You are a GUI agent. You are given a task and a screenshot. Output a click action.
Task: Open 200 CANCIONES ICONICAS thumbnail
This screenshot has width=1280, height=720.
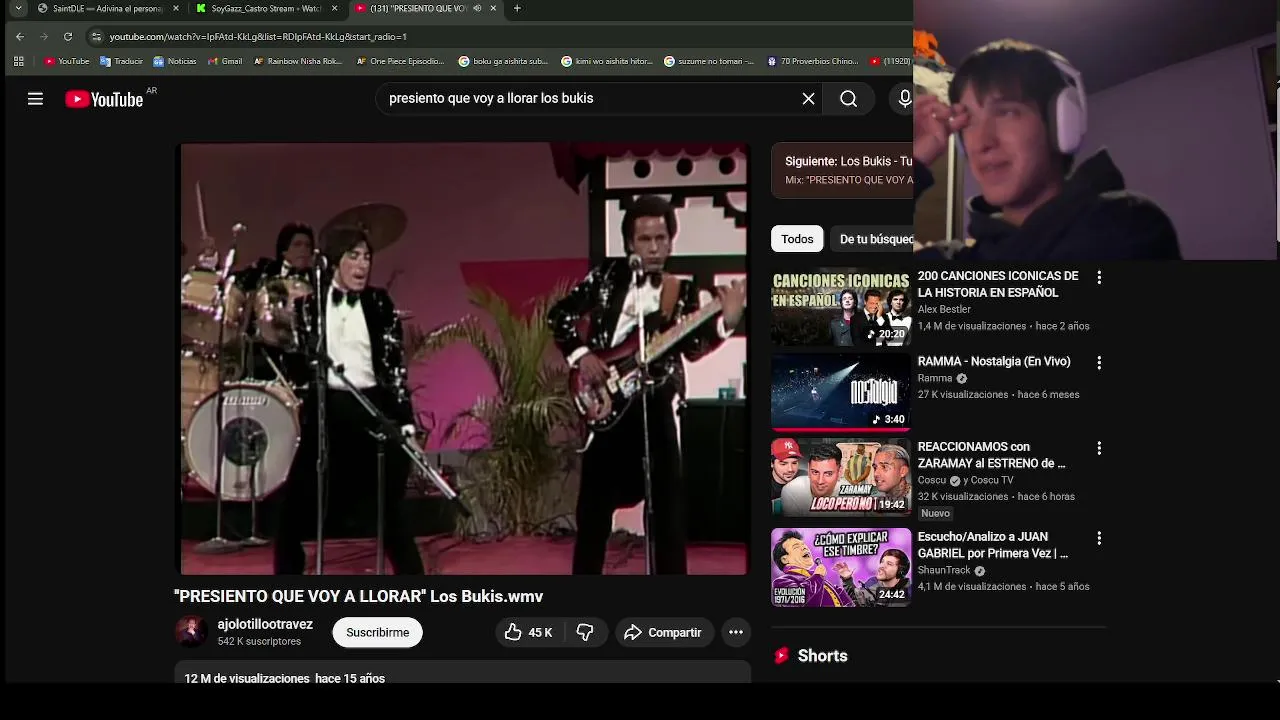(841, 307)
